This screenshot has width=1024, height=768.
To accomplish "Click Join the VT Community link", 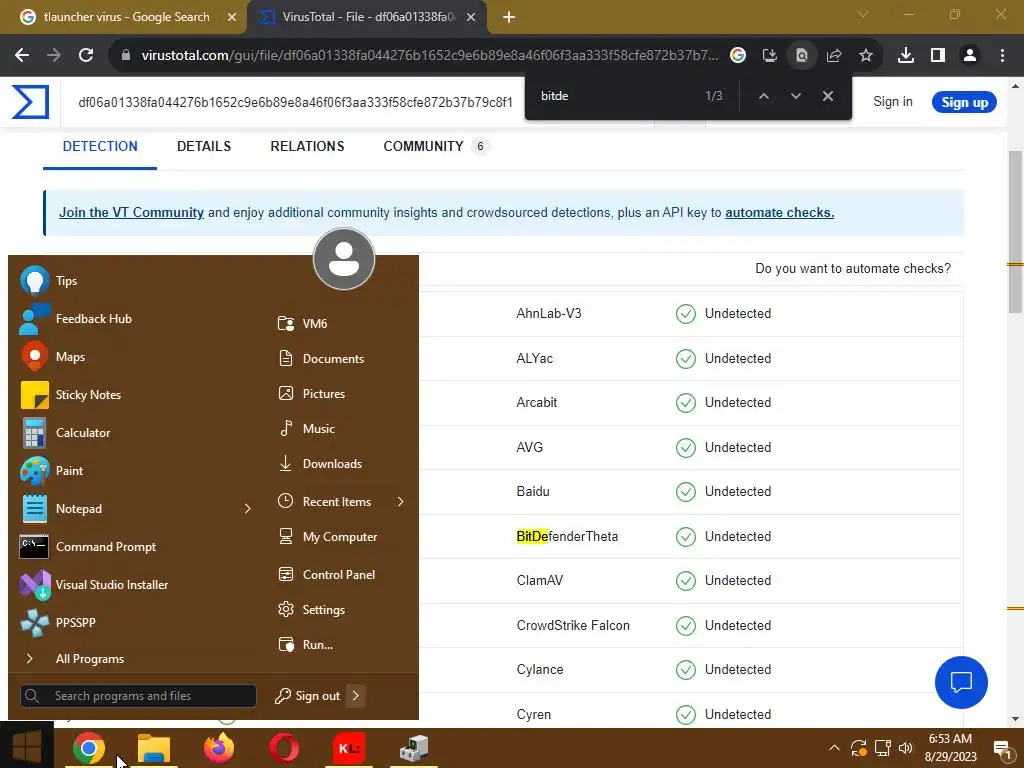I will (131, 213).
